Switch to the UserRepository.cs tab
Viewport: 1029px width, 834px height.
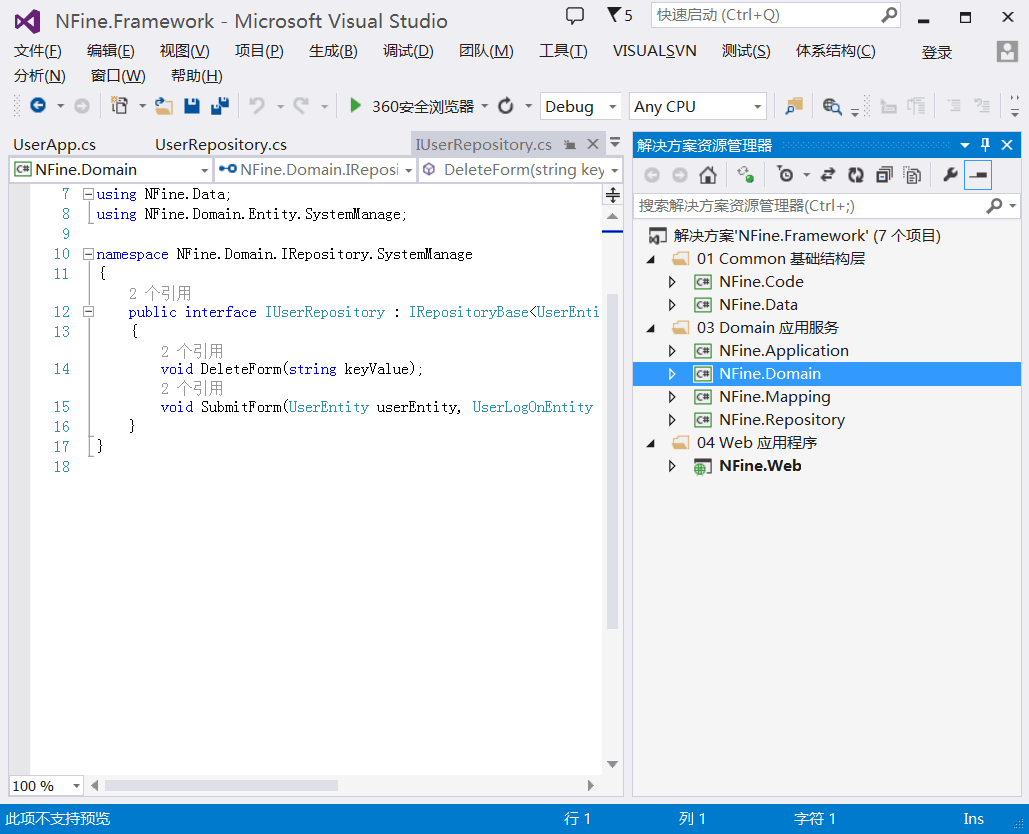click(x=220, y=144)
